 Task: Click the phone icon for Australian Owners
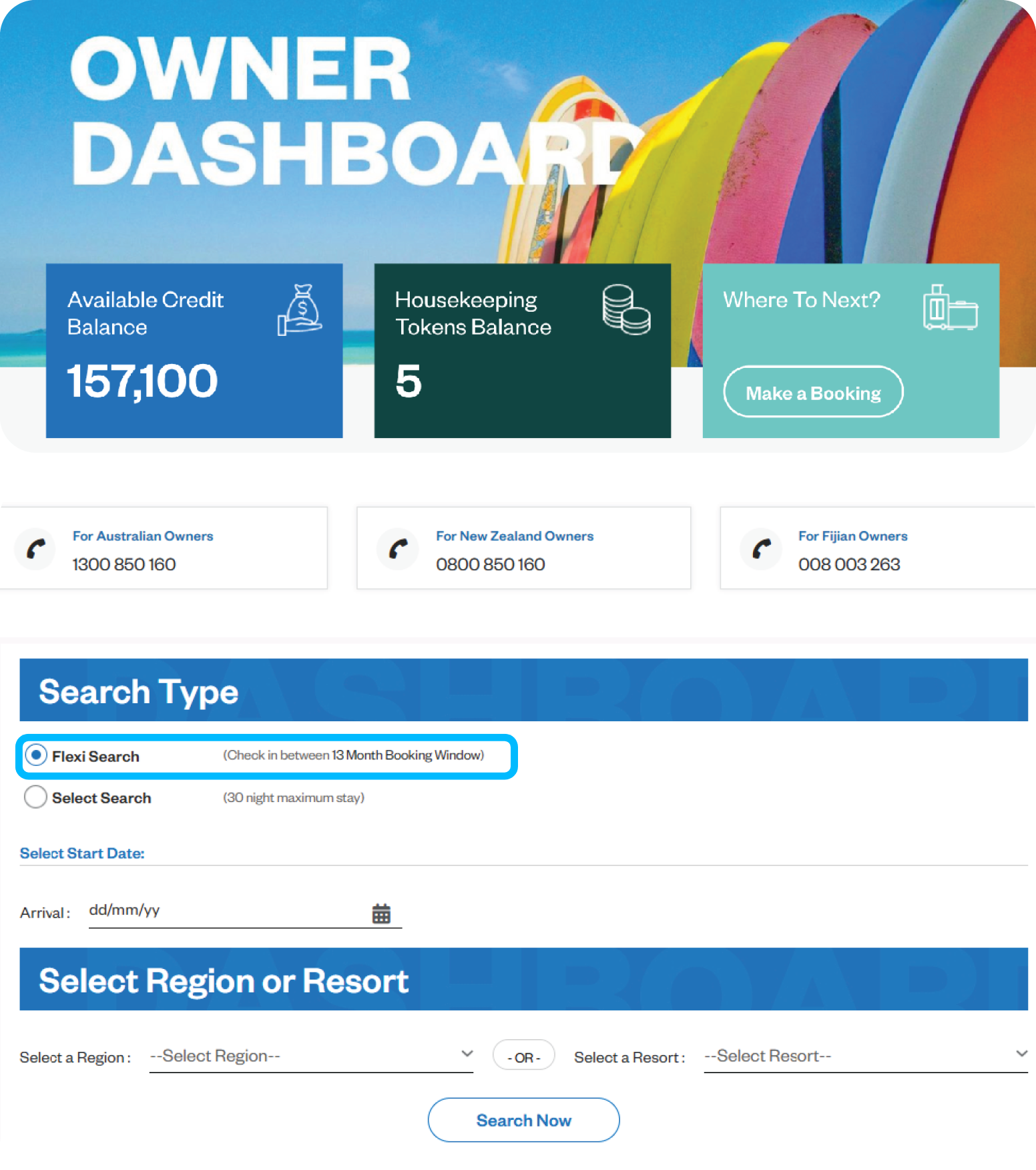click(35, 549)
